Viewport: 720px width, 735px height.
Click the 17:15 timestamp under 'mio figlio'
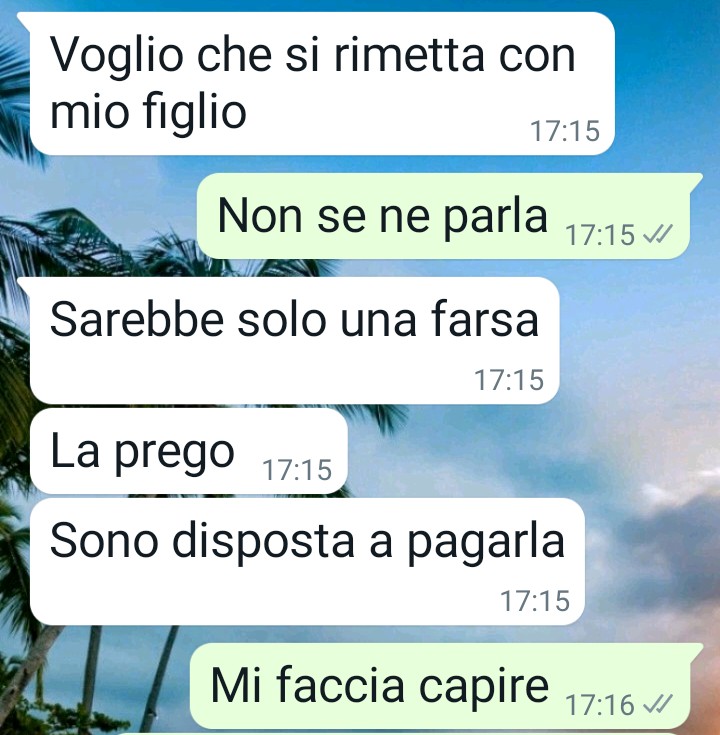(565, 131)
